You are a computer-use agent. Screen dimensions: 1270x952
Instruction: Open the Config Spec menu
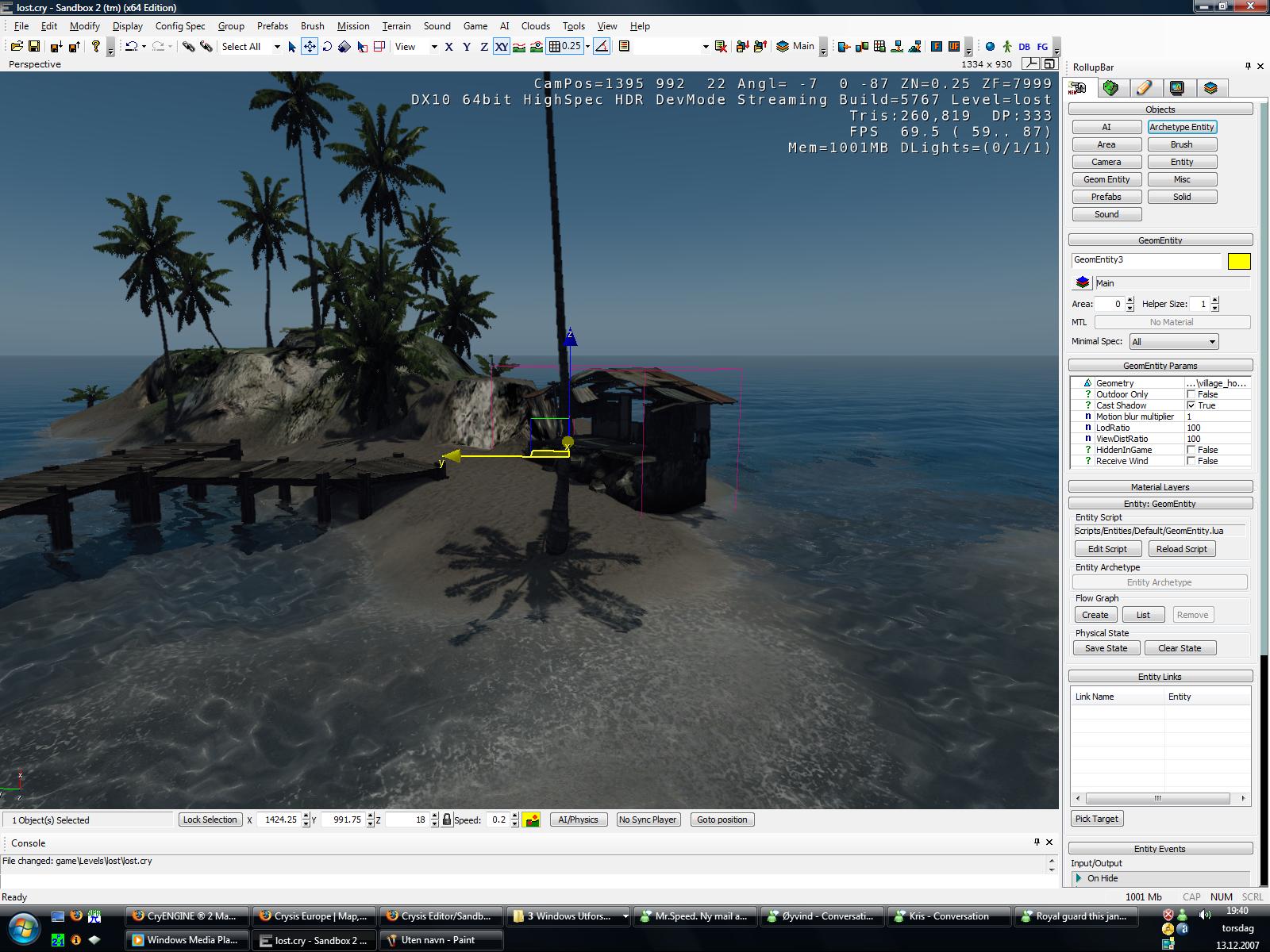(180, 26)
